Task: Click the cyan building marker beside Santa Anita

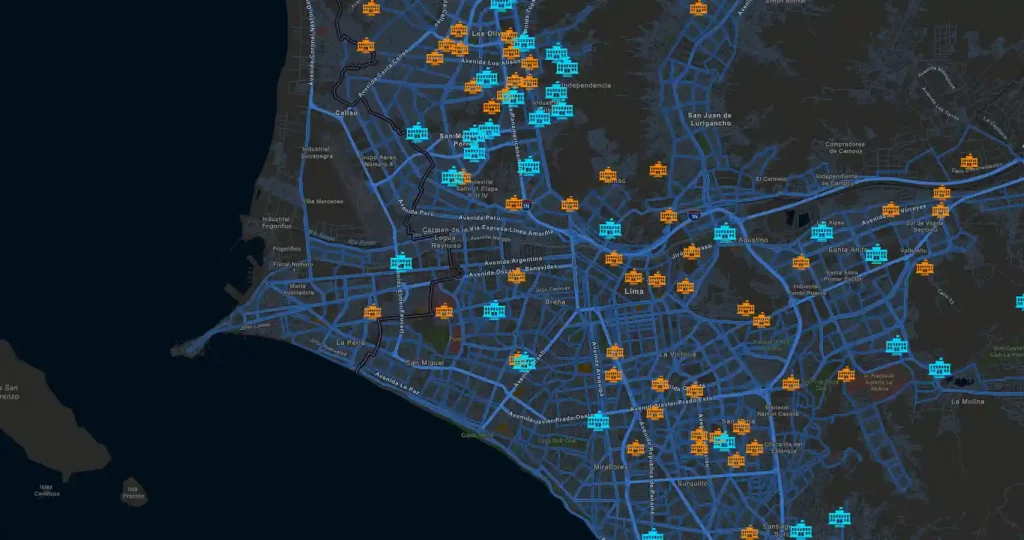Action: 876,254
